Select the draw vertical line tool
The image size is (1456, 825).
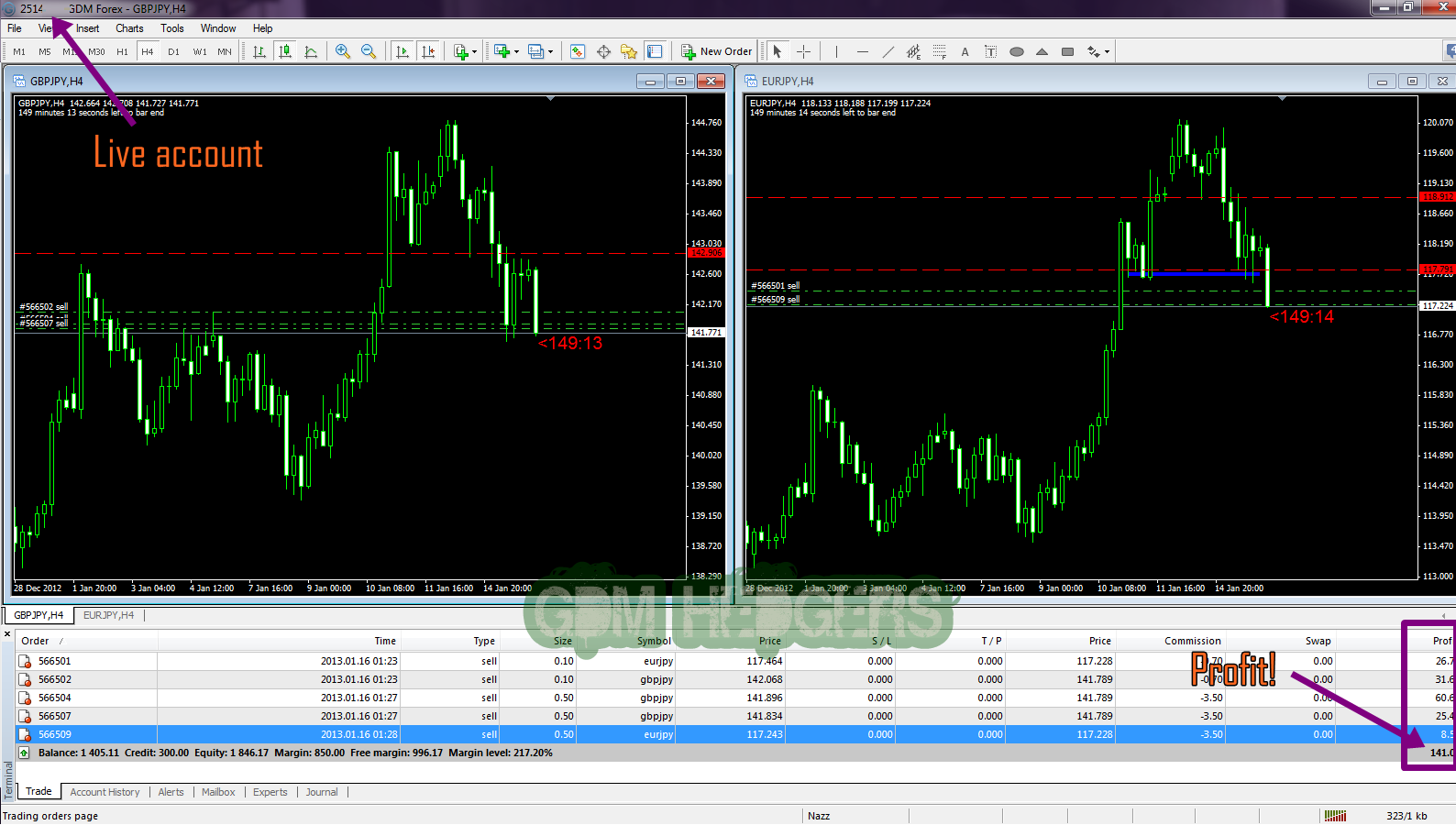coord(836,51)
